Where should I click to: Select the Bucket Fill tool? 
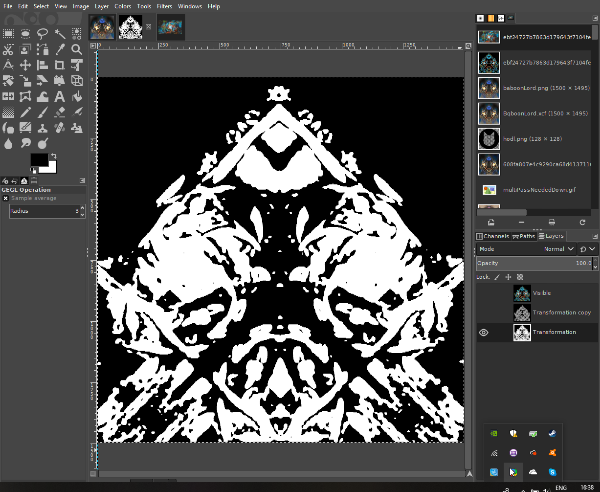click(x=77, y=96)
